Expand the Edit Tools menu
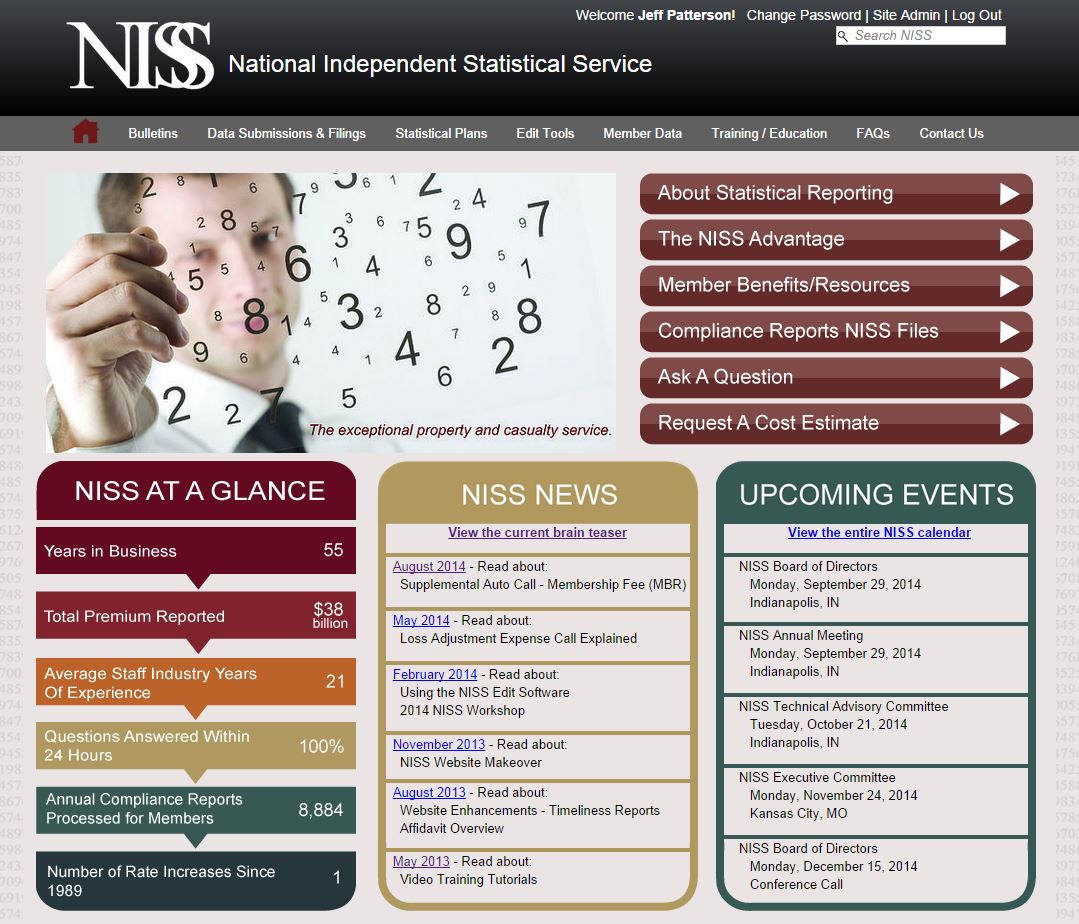1079x924 pixels. click(545, 133)
